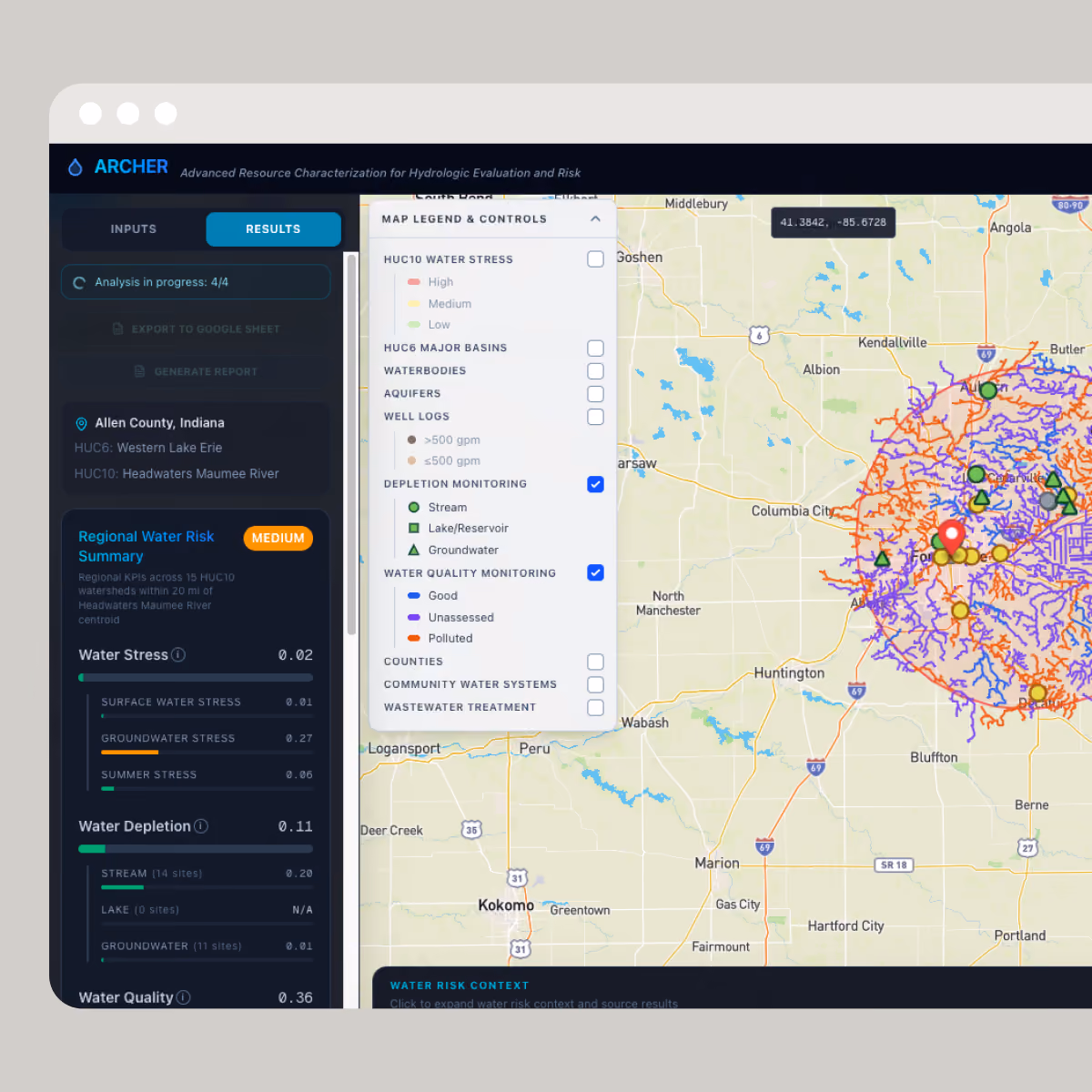
Task: Click the route 35 shield near Deer Creek
Action: click(471, 829)
